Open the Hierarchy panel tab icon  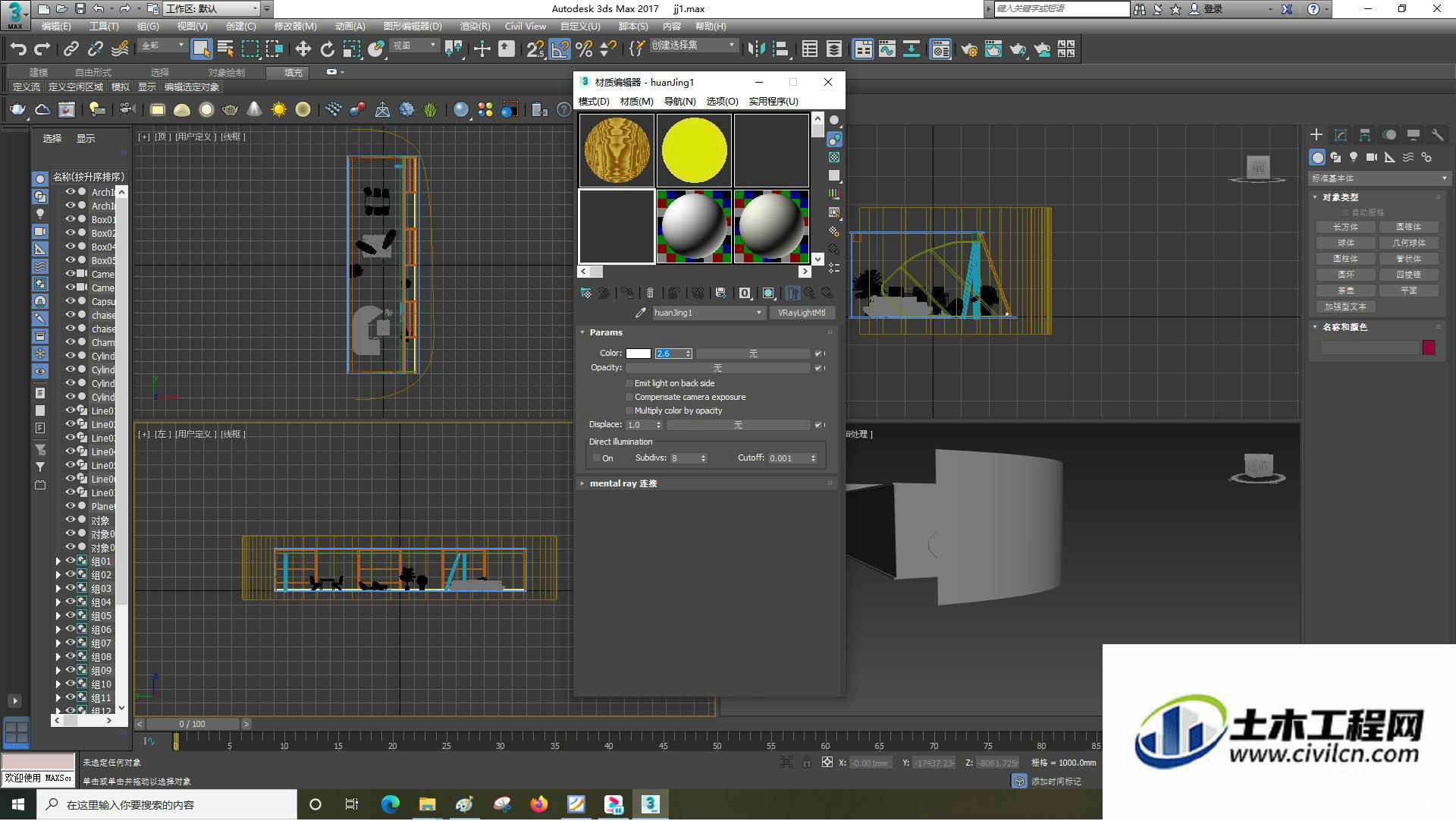point(1365,135)
